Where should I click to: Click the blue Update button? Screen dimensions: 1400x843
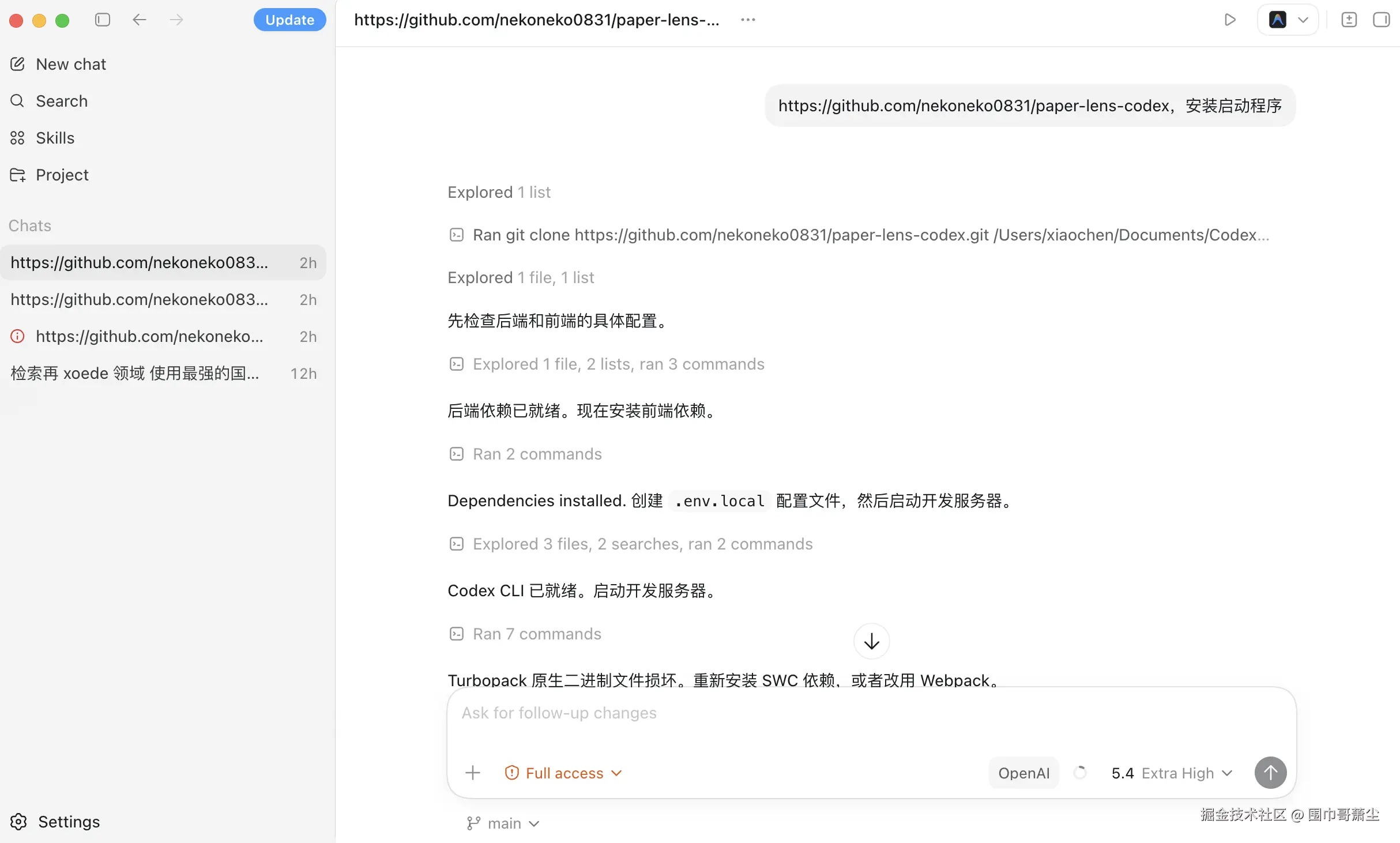pos(289,20)
